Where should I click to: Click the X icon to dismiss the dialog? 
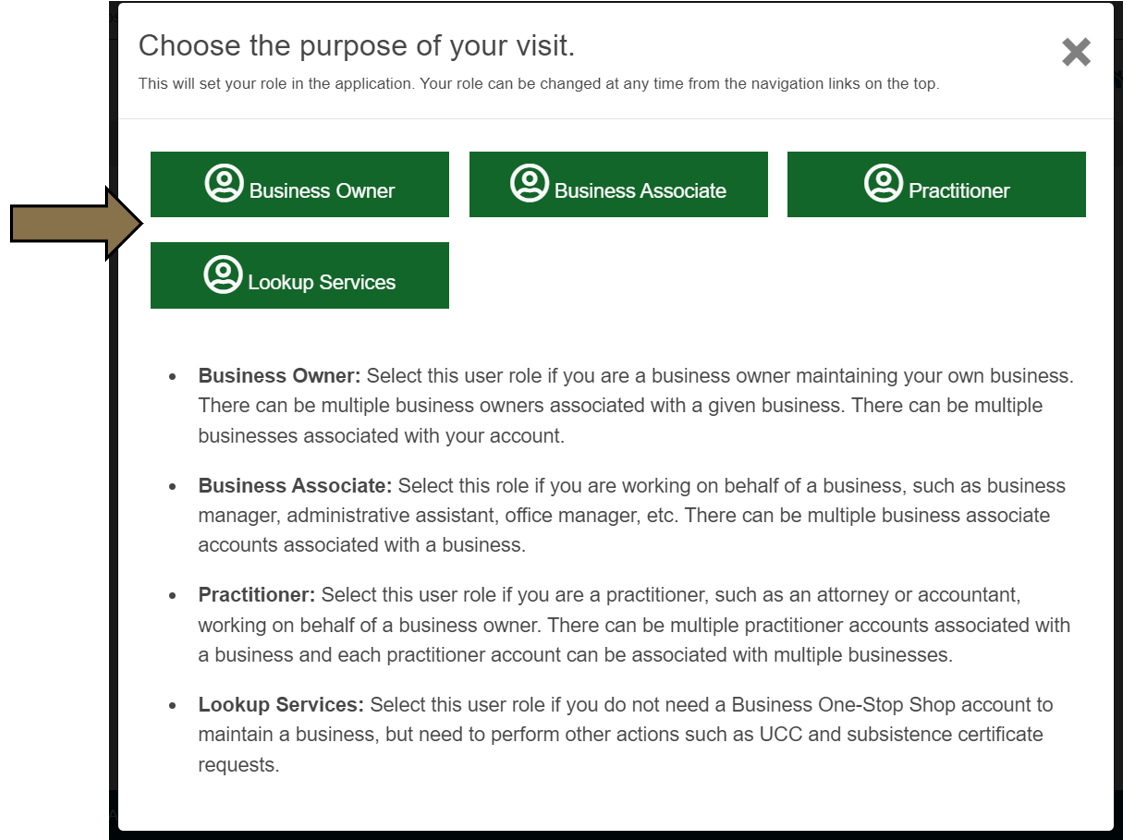coord(1076,52)
